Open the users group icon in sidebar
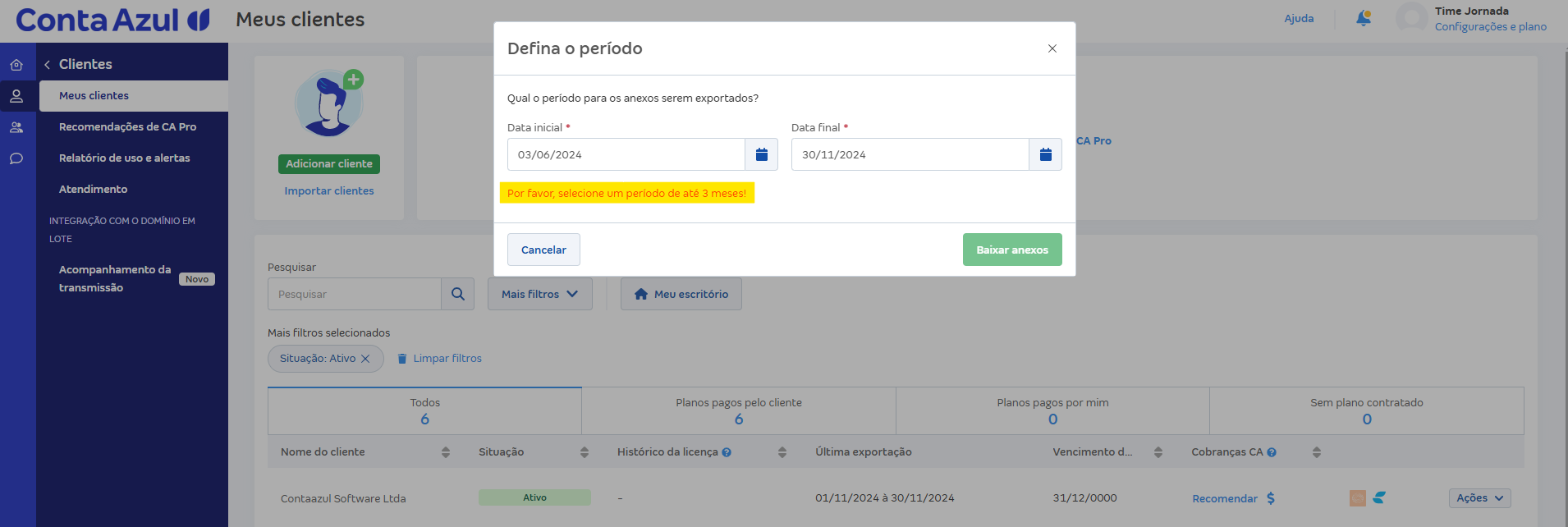1568x527 pixels. [x=16, y=127]
